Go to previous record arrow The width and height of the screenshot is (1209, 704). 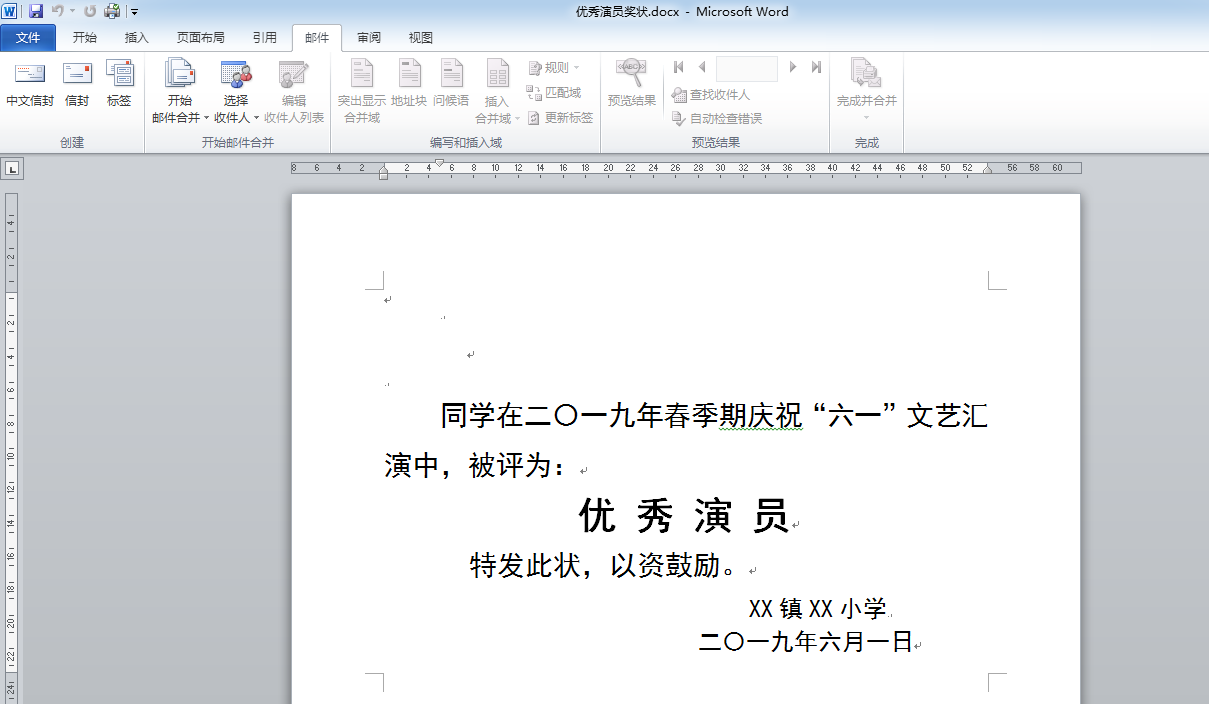(702, 67)
